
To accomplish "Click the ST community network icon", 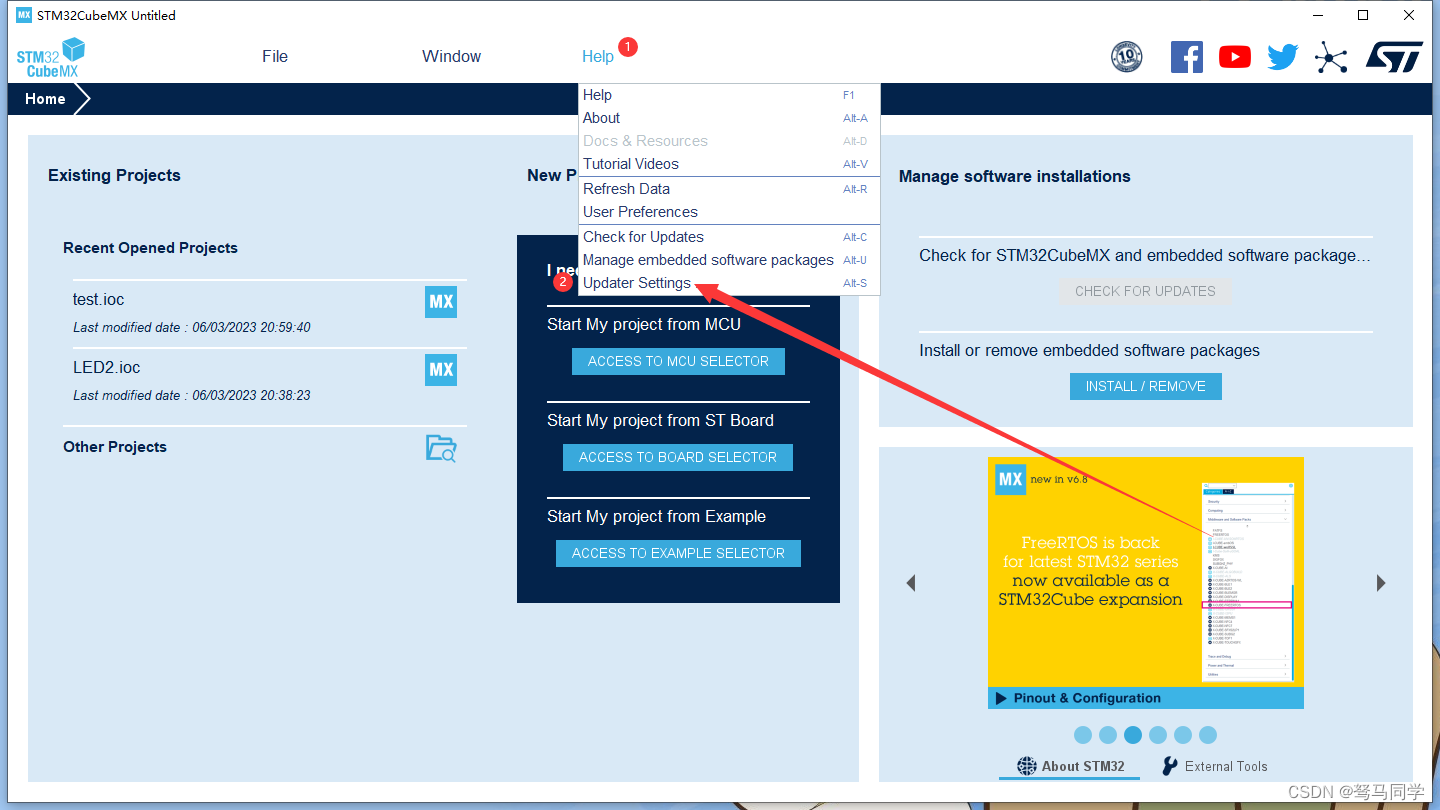I will 1331,57.
